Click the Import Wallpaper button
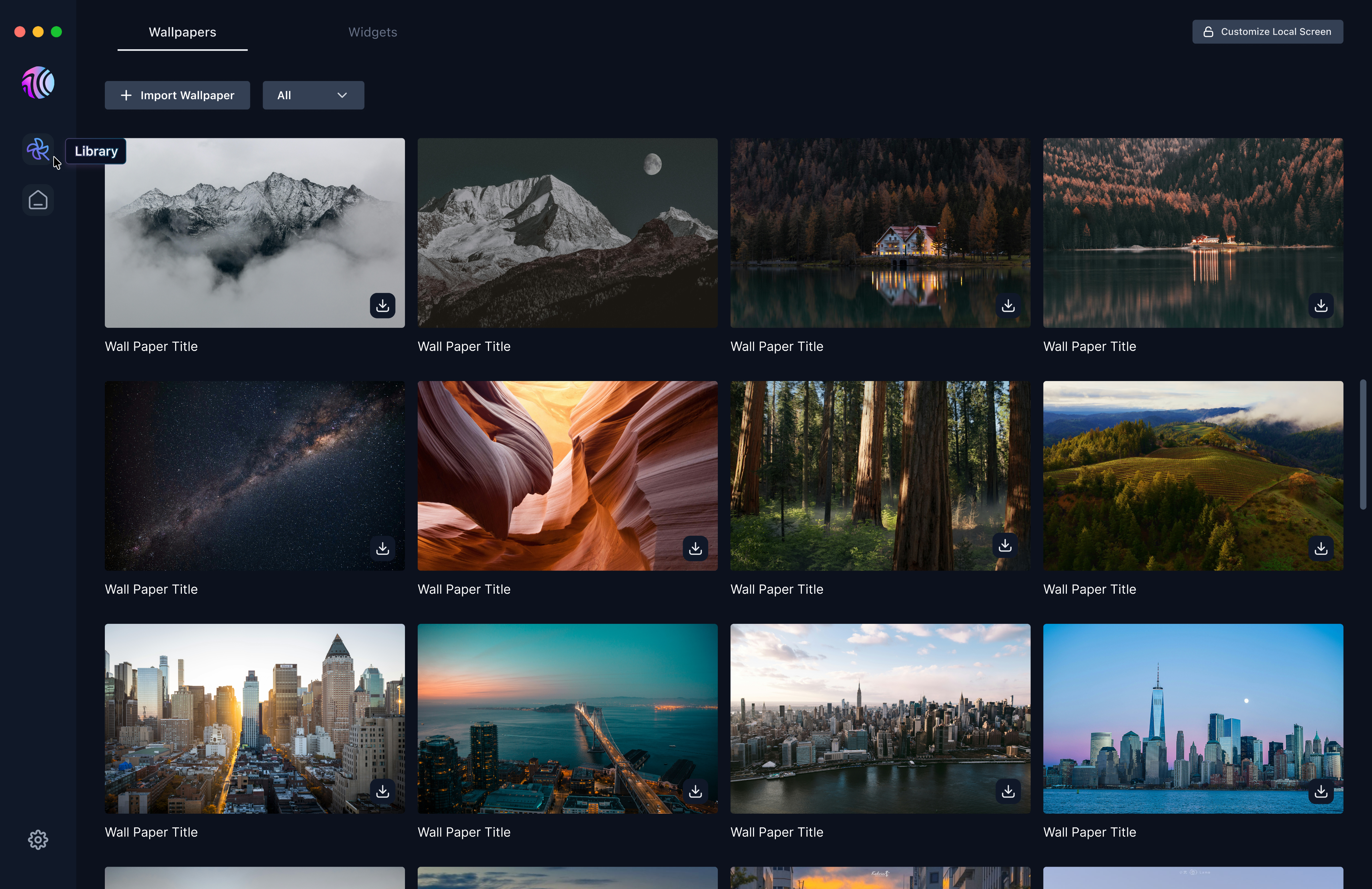 point(177,95)
